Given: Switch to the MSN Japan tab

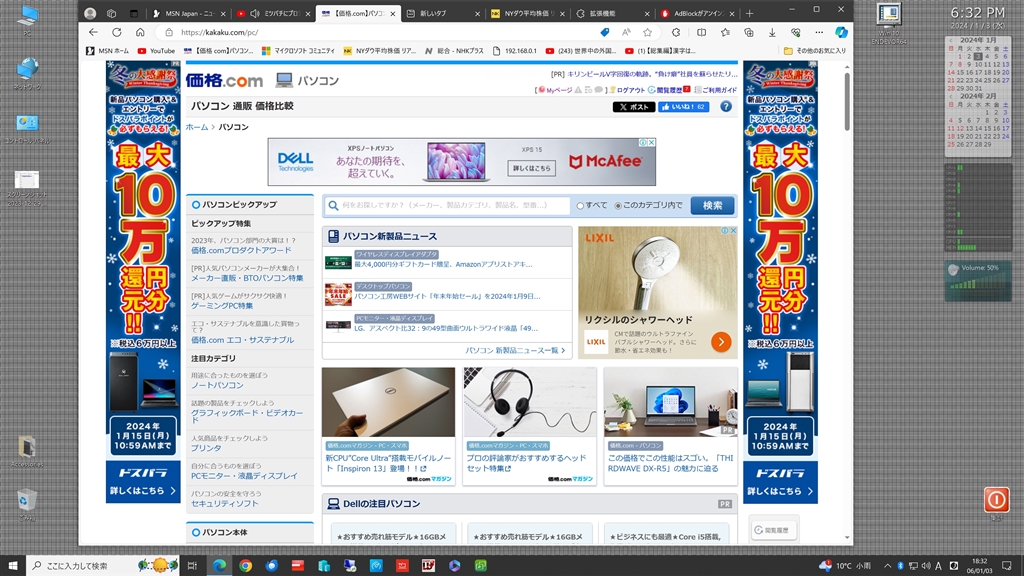Looking at the screenshot, I should pyautogui.click(x=189, y=13).
